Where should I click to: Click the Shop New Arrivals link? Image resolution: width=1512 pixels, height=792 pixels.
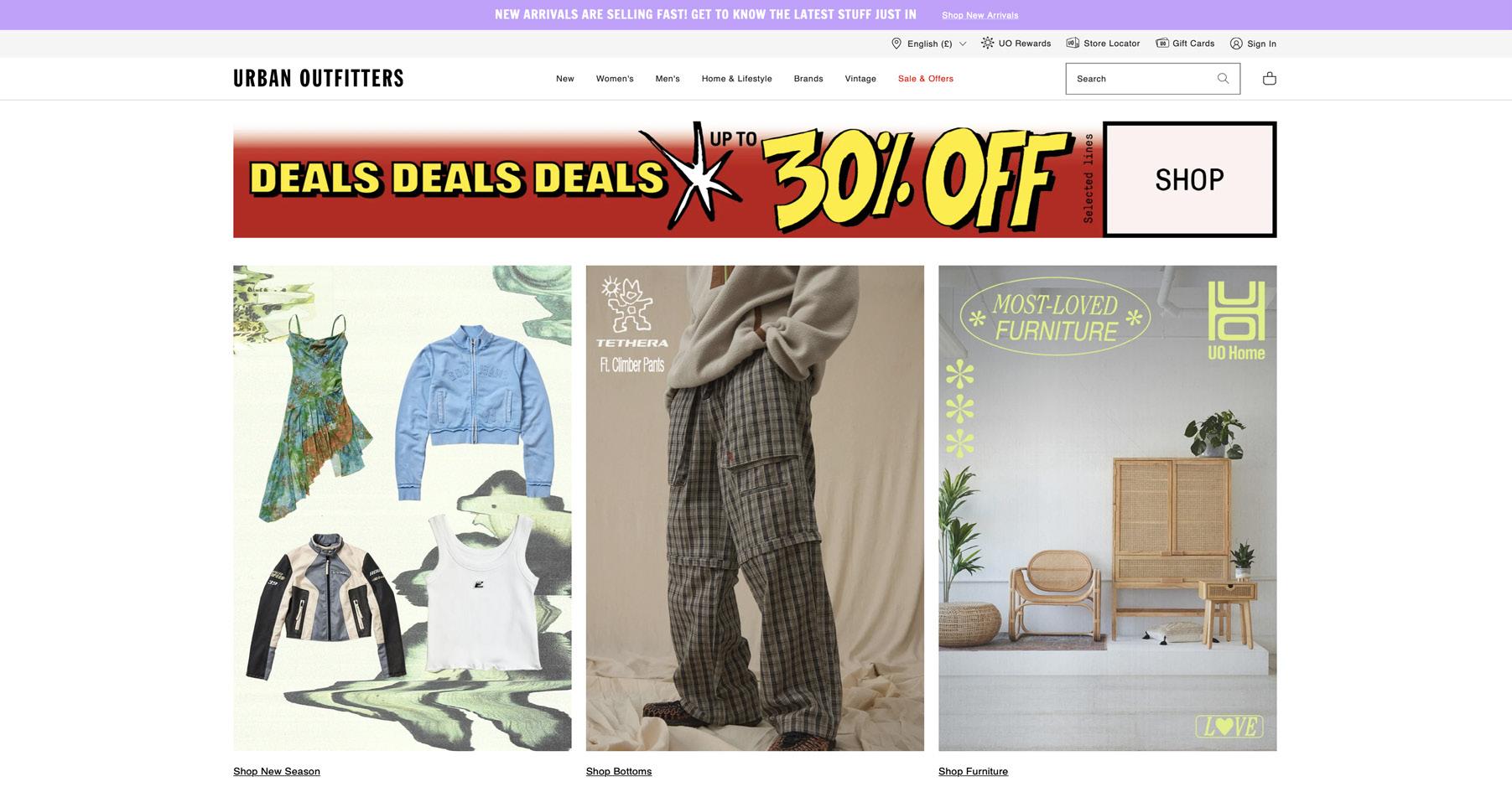point(979,15)
